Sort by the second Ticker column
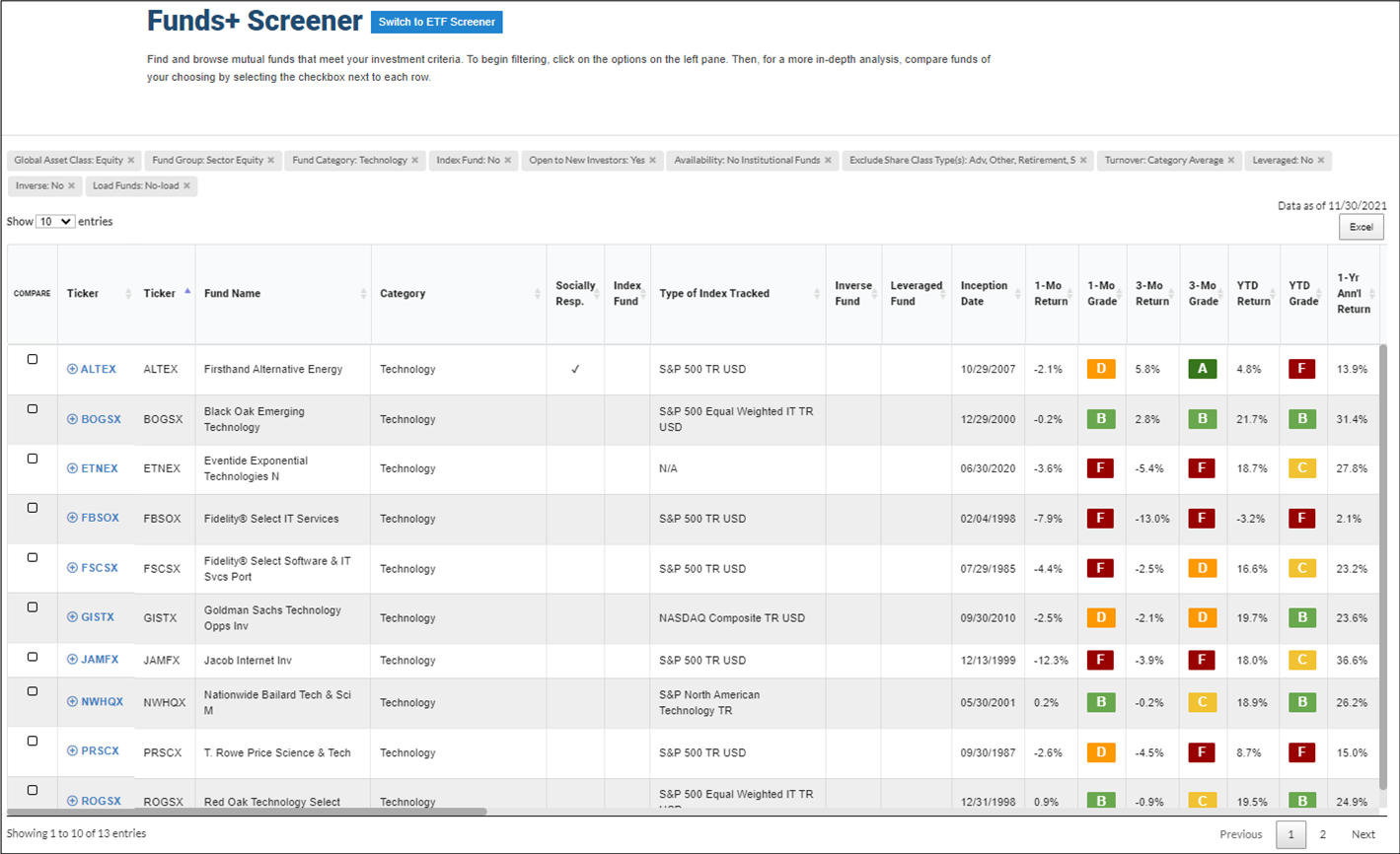The height and width of the screenshot is (854, 1400). pos(166,294)
